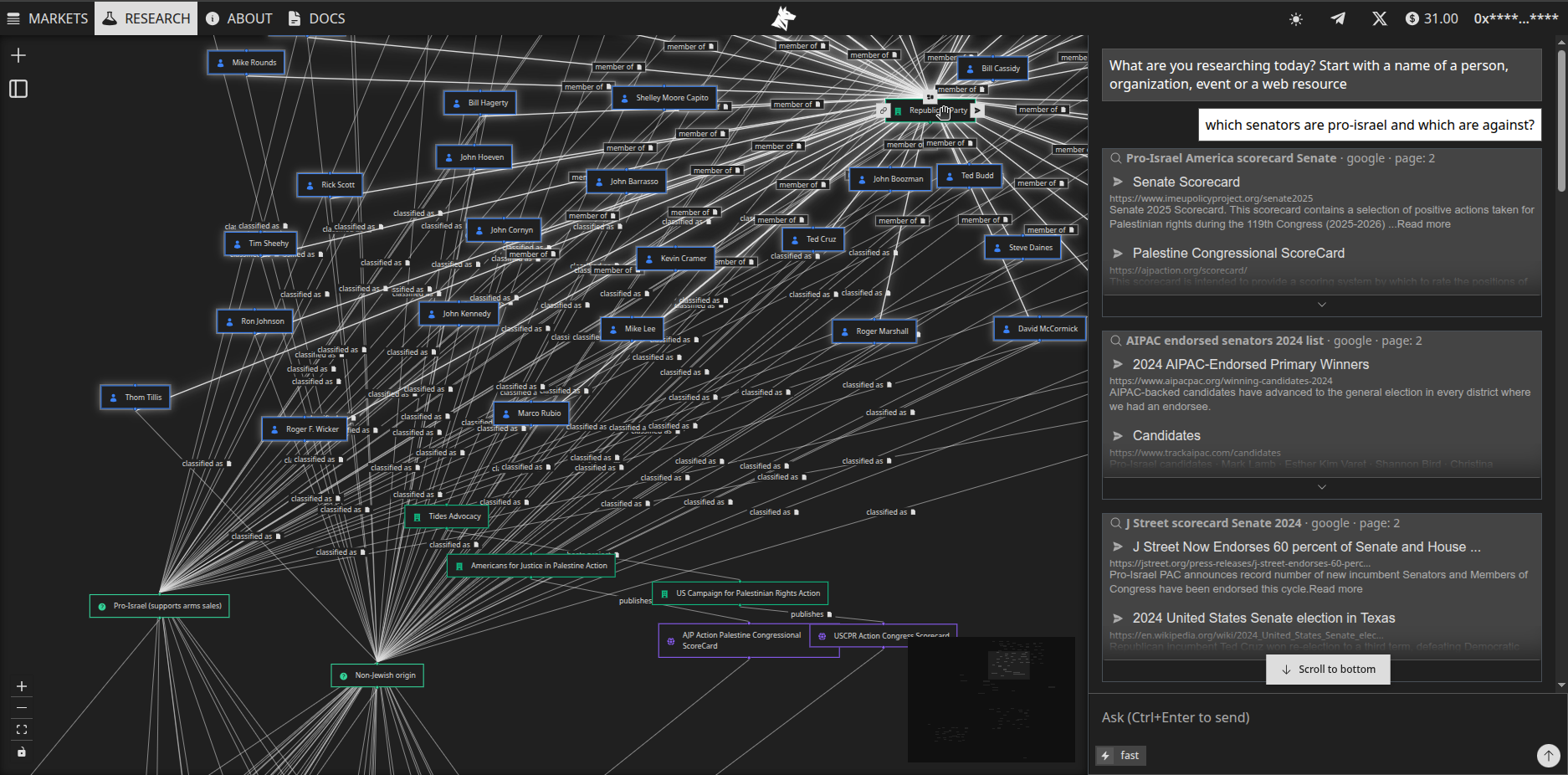Select the Rick Scott node
The image size is (1568, 775).
(x=330, y=185)
